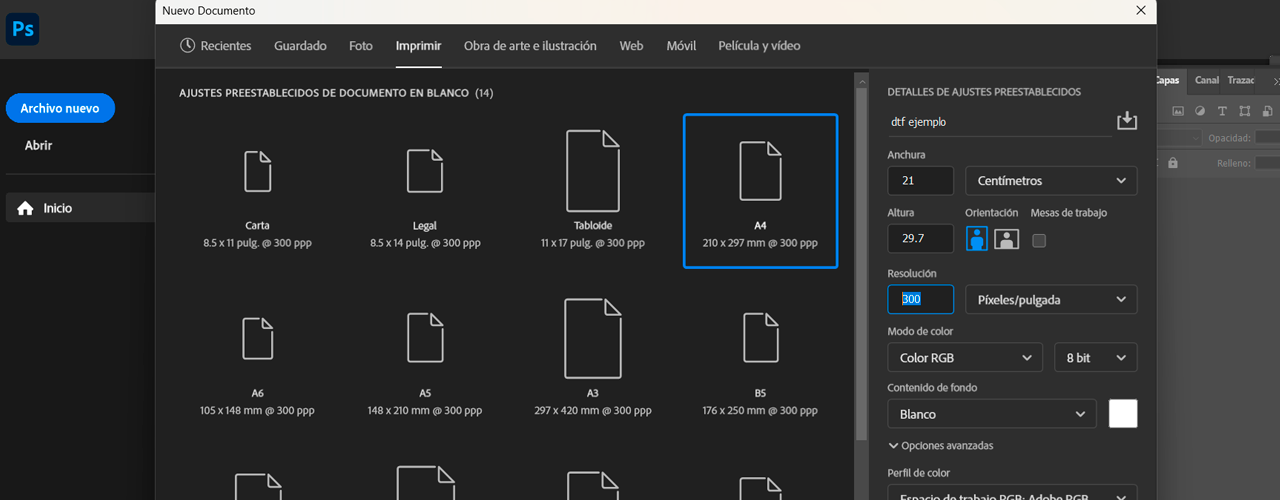1280x500 pixels.
Task: Open the layer blend mode dropdown
Action: click(1180, 138)
